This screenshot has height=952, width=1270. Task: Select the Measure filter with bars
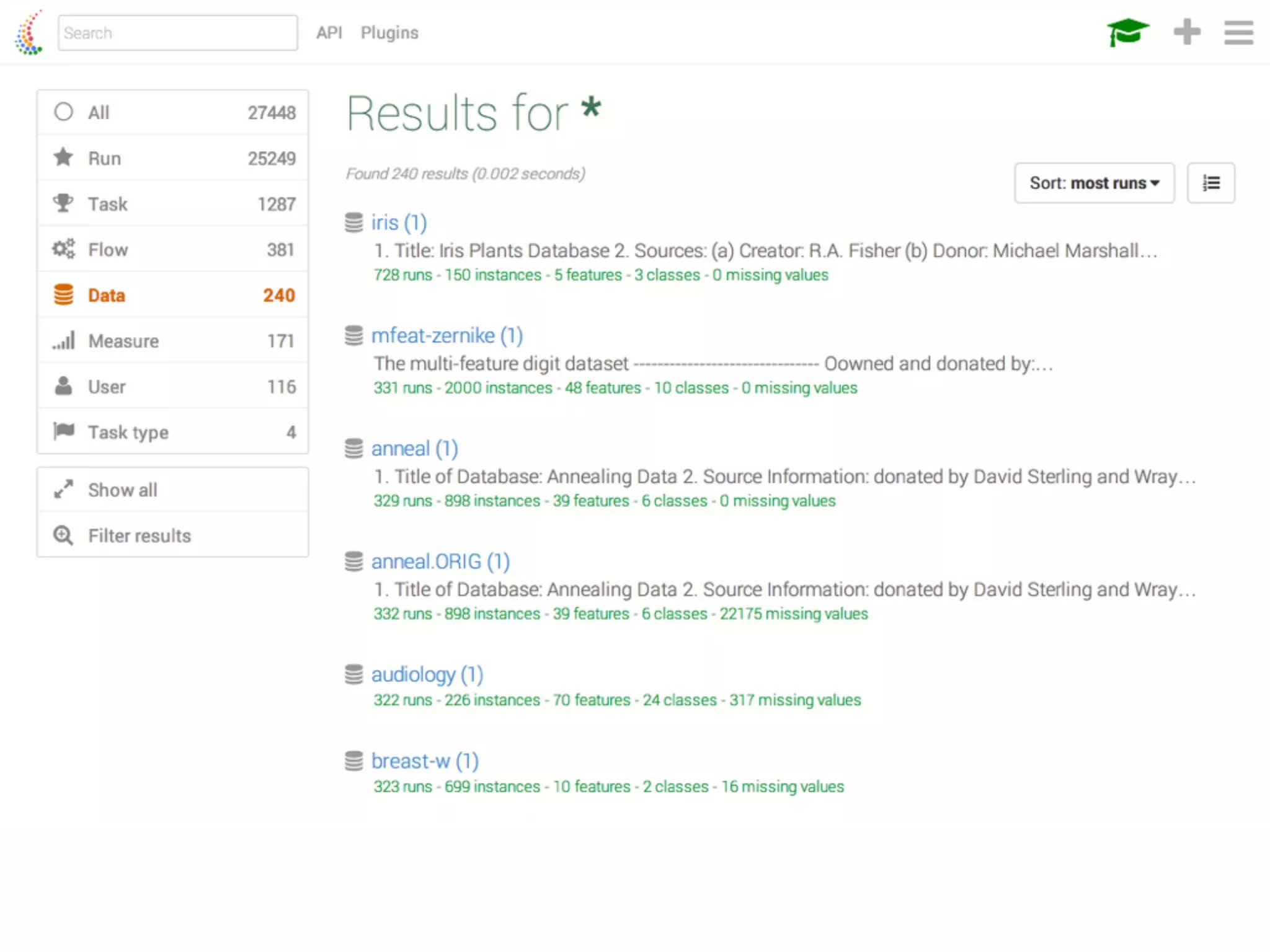(172, 341)
